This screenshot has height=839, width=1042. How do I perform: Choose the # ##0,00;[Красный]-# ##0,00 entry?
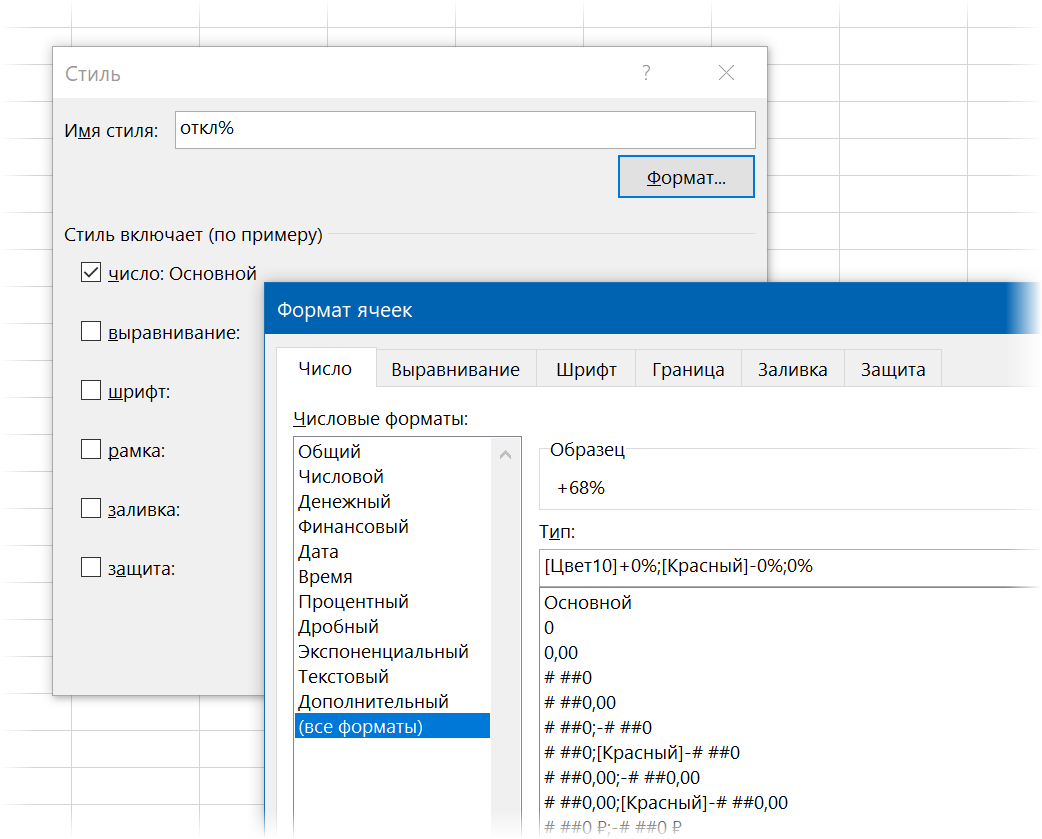(789, 802)
